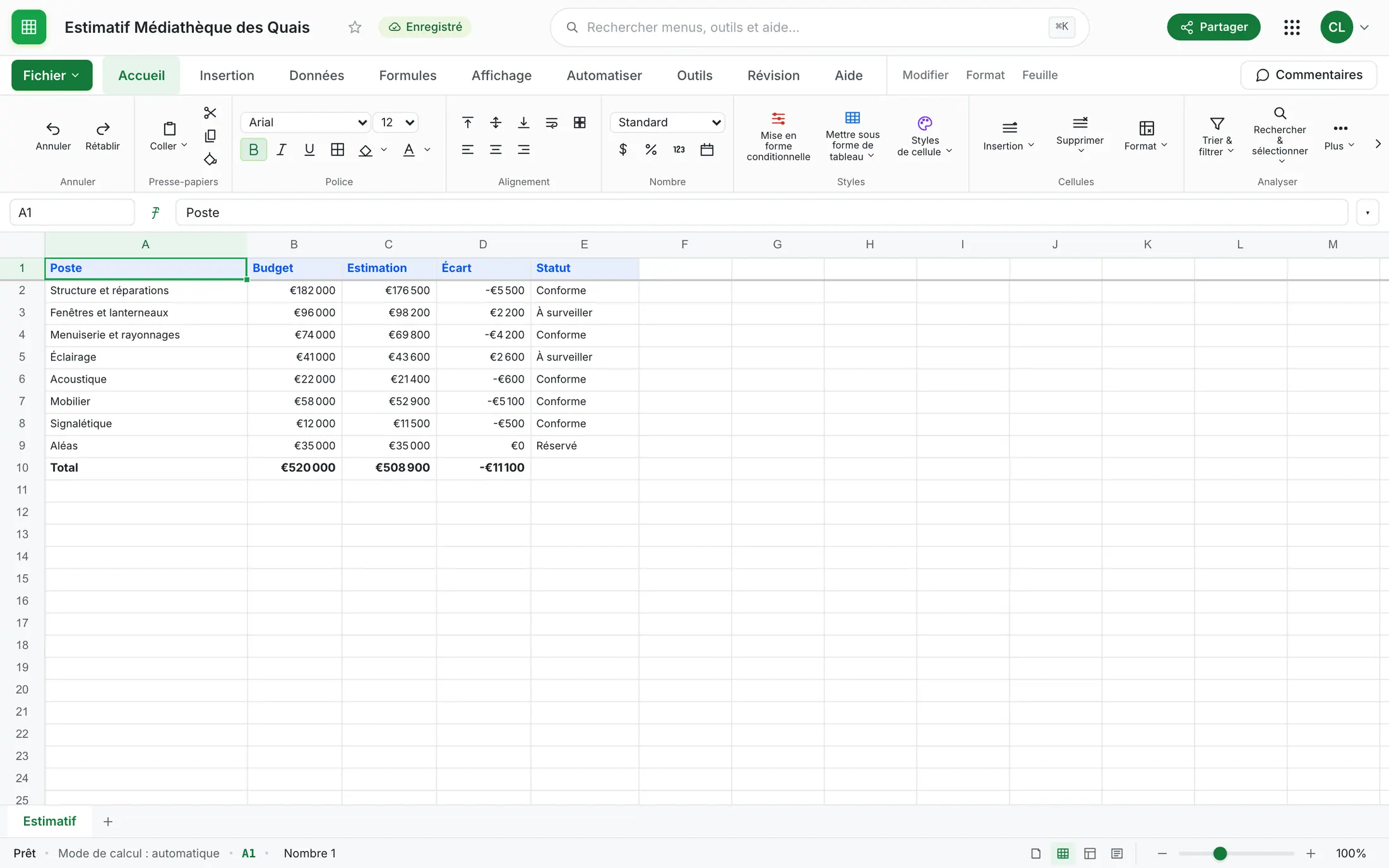1389x868 pixels.
Task: Open the Commentaires panel
Action: pyautogui.click(x=1309, y=75)
